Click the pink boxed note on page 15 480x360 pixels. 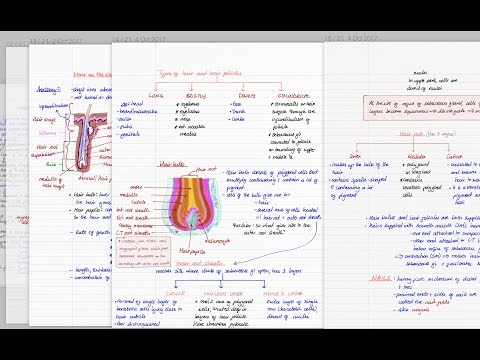pos(422,108)
